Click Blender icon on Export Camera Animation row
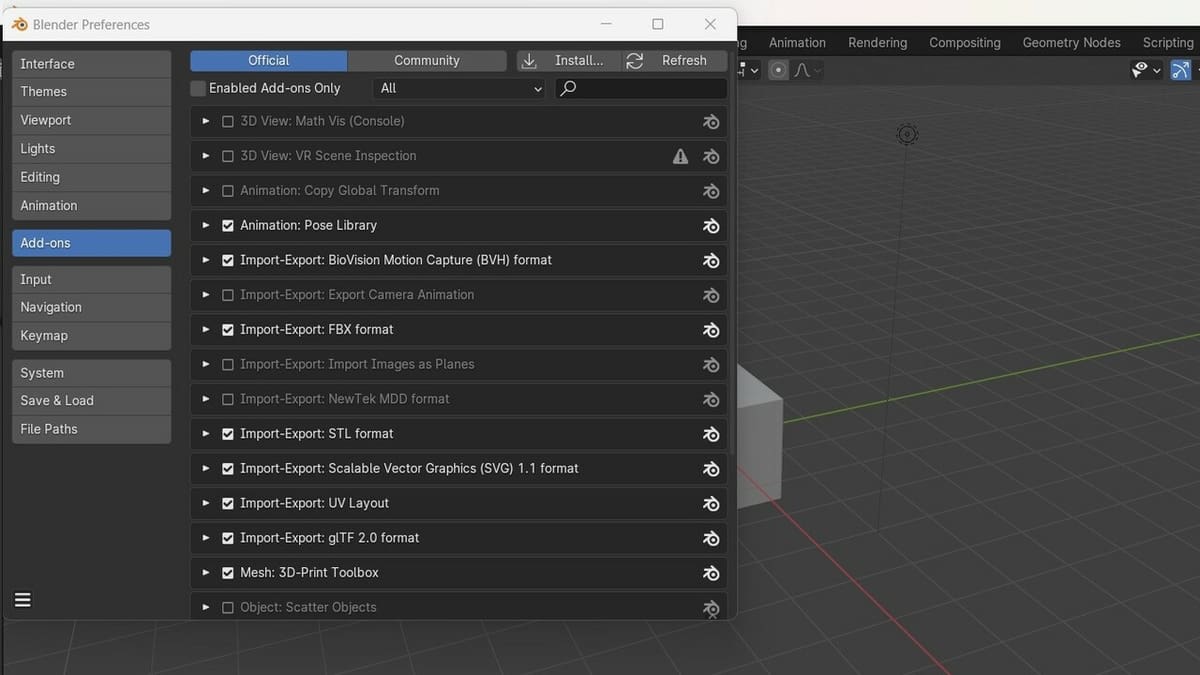Screen dimensions: 1200x675 point(711,295)
